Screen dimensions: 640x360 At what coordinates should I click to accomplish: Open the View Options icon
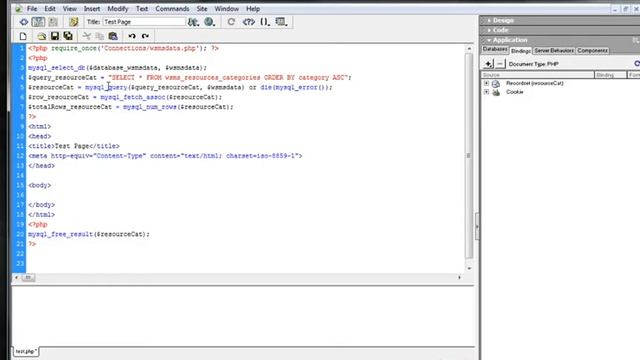(x=281, y=22)
